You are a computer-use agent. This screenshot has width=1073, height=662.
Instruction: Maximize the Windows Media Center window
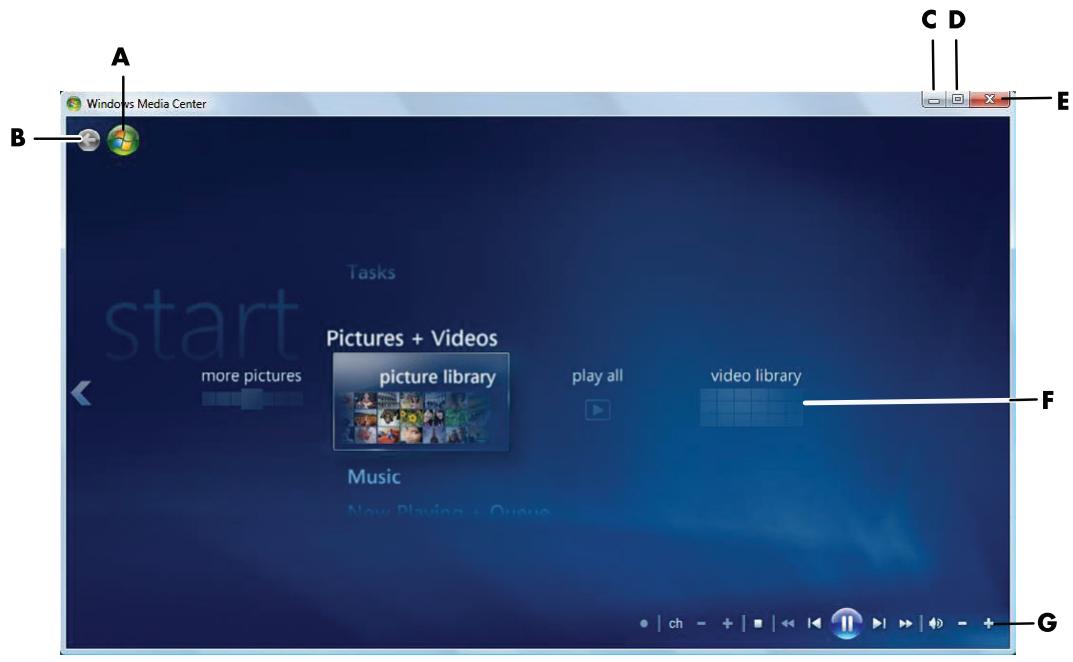point(958,99)
